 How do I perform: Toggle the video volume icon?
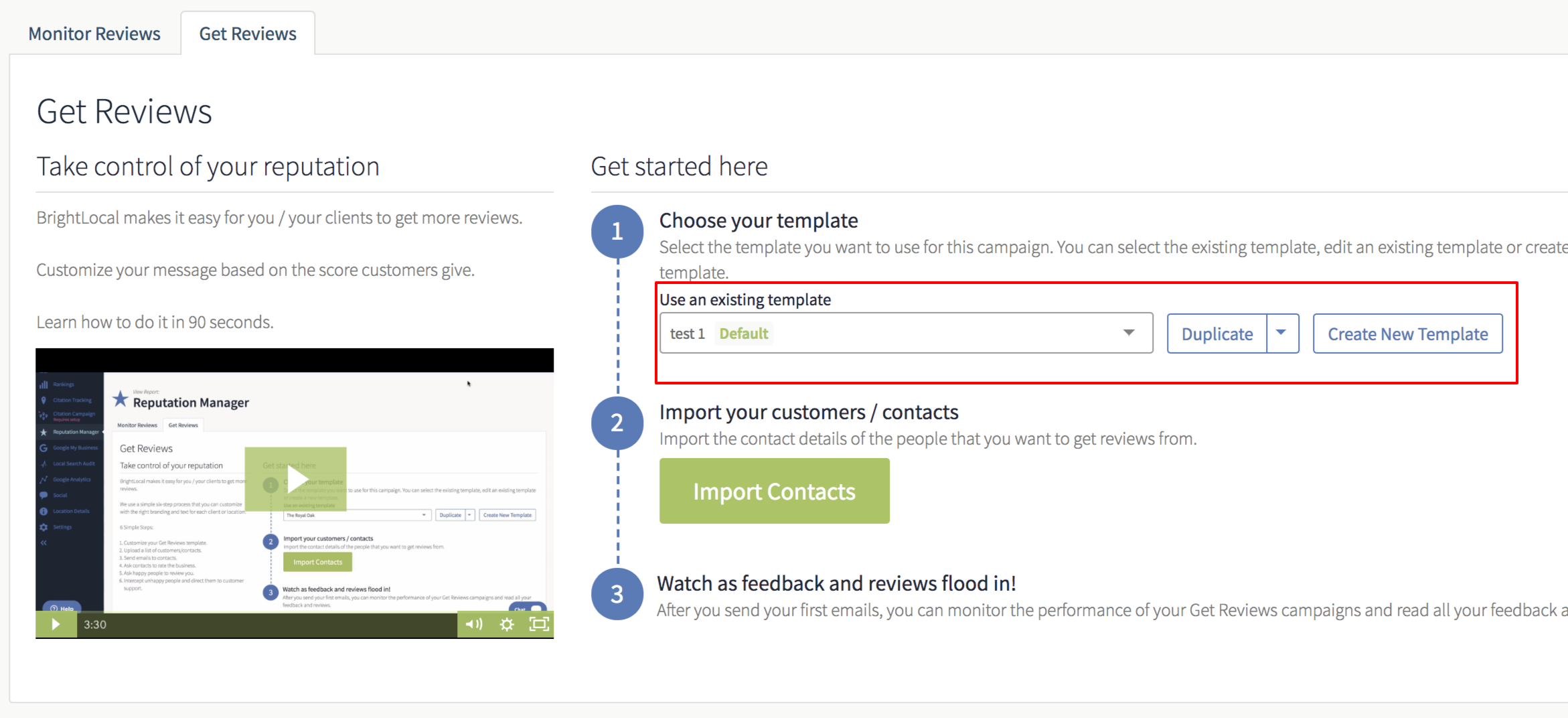[x=473, y=624]
